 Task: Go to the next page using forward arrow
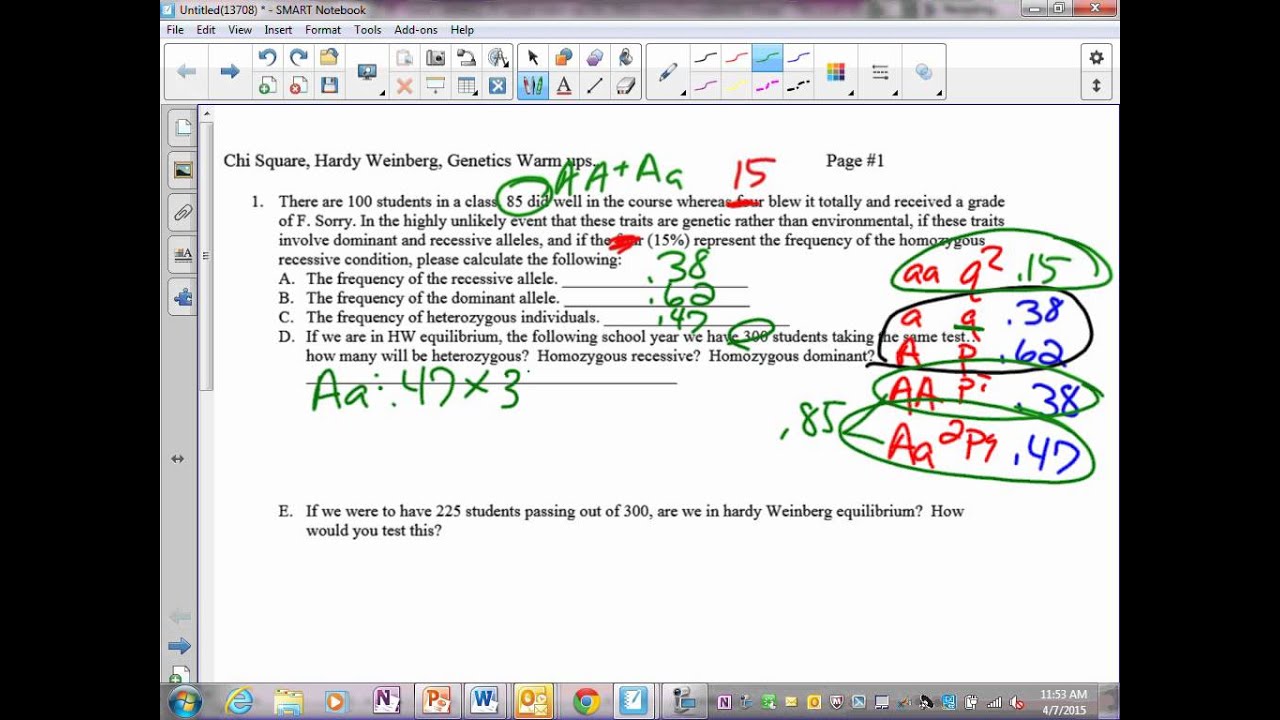click(229, 71)
